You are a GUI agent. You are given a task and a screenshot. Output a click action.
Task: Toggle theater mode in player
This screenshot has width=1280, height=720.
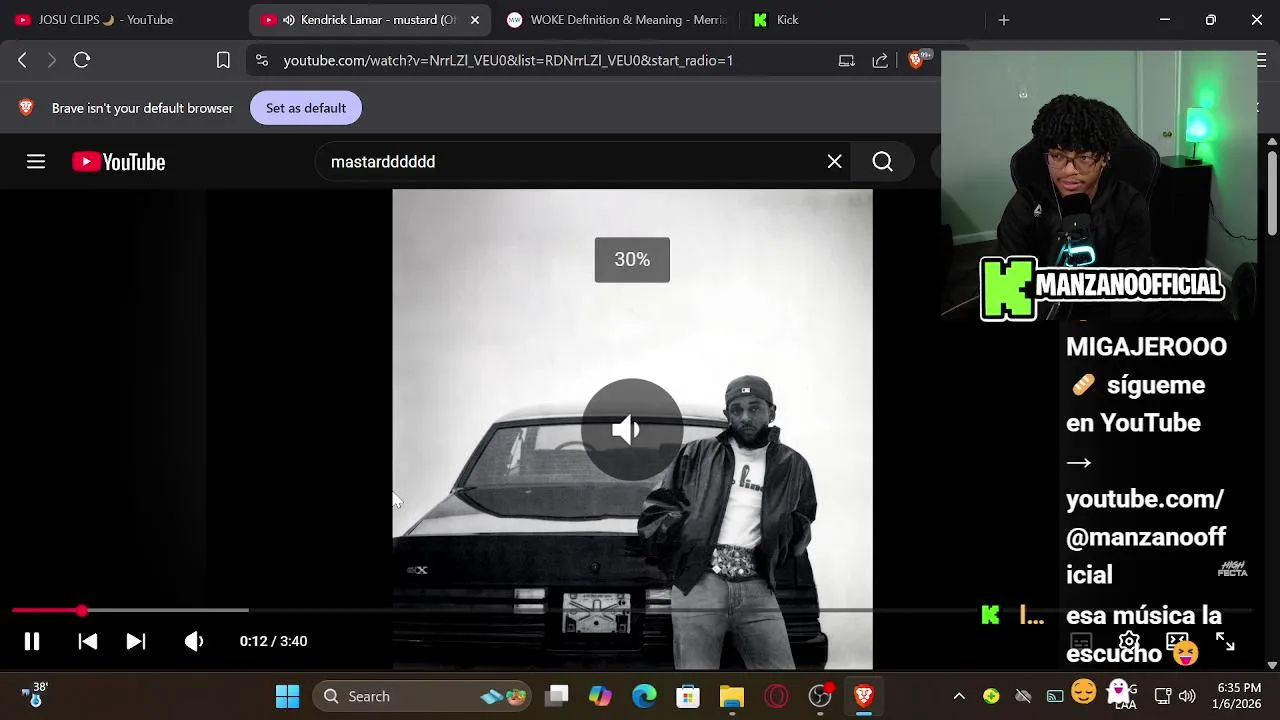[1177, 641]
